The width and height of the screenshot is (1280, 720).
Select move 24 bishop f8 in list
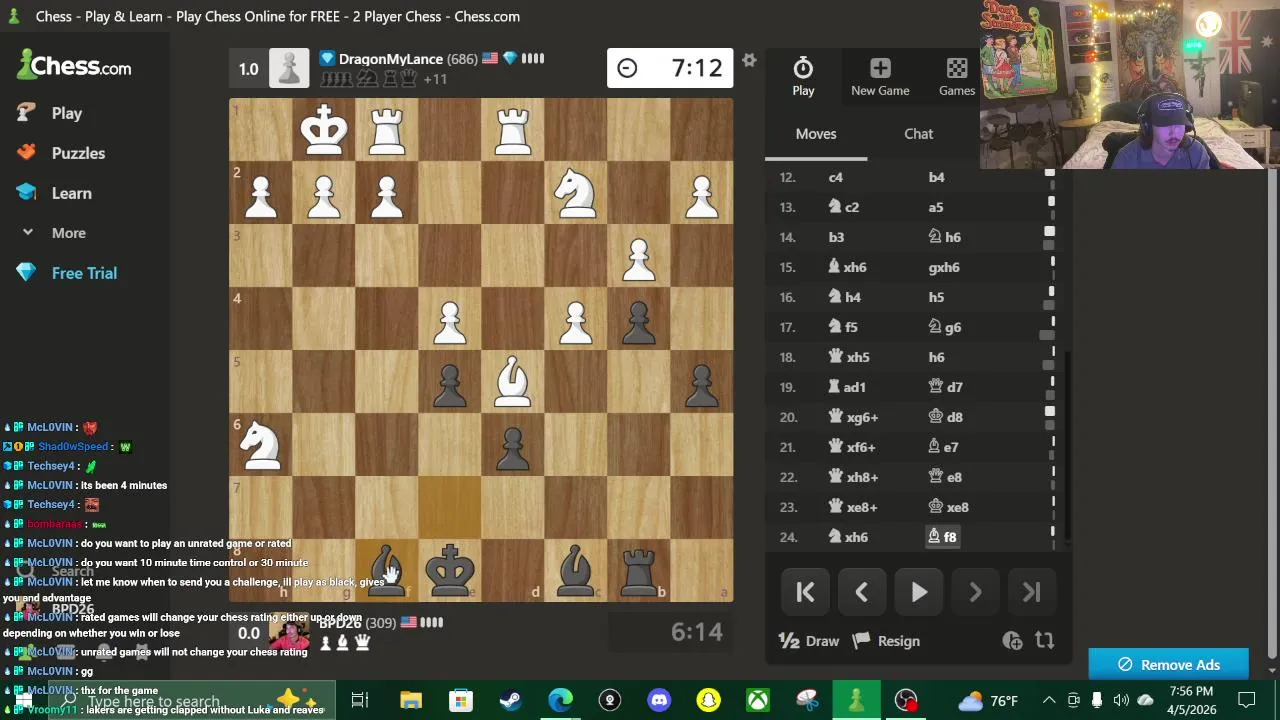pyautogui.click(x=943, y=537)
